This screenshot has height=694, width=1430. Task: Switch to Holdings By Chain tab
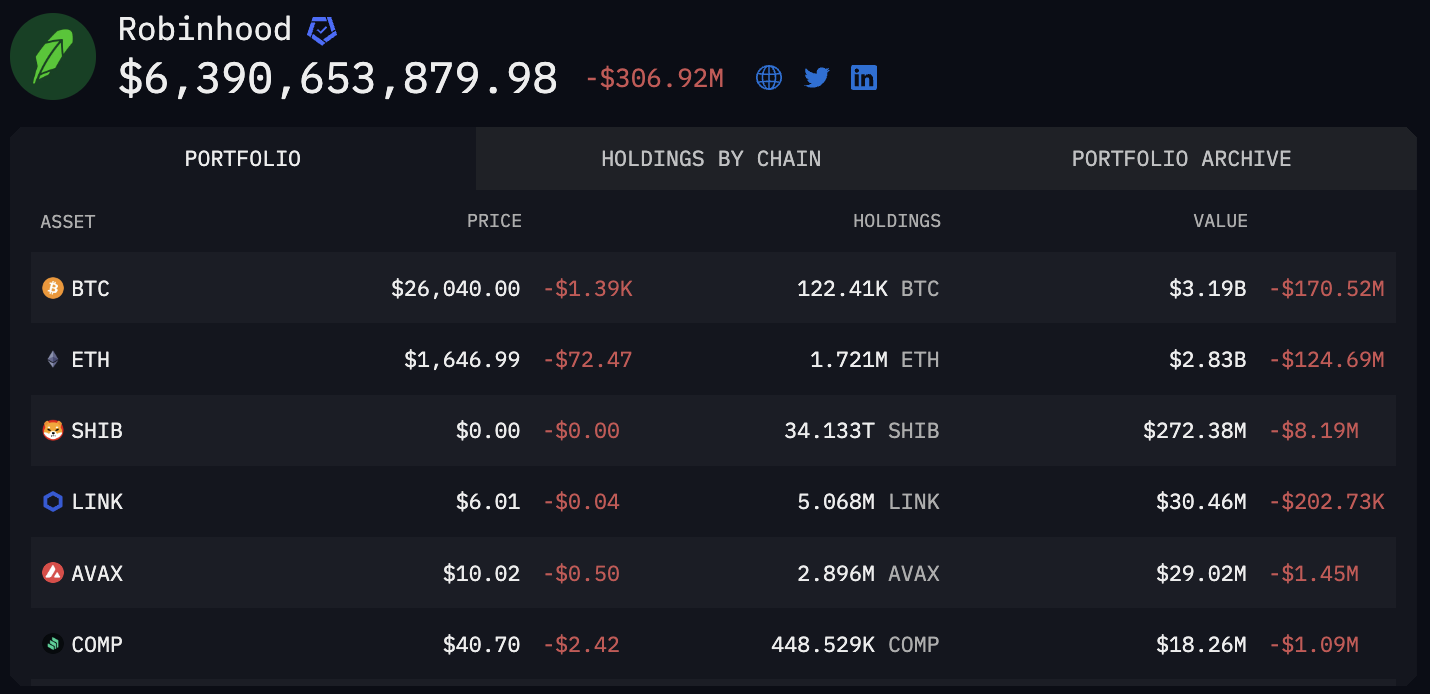711,159
